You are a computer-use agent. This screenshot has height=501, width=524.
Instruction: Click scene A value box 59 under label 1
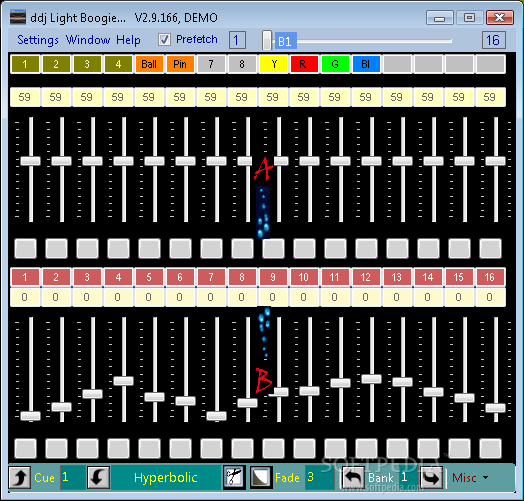tap(25, 97)
